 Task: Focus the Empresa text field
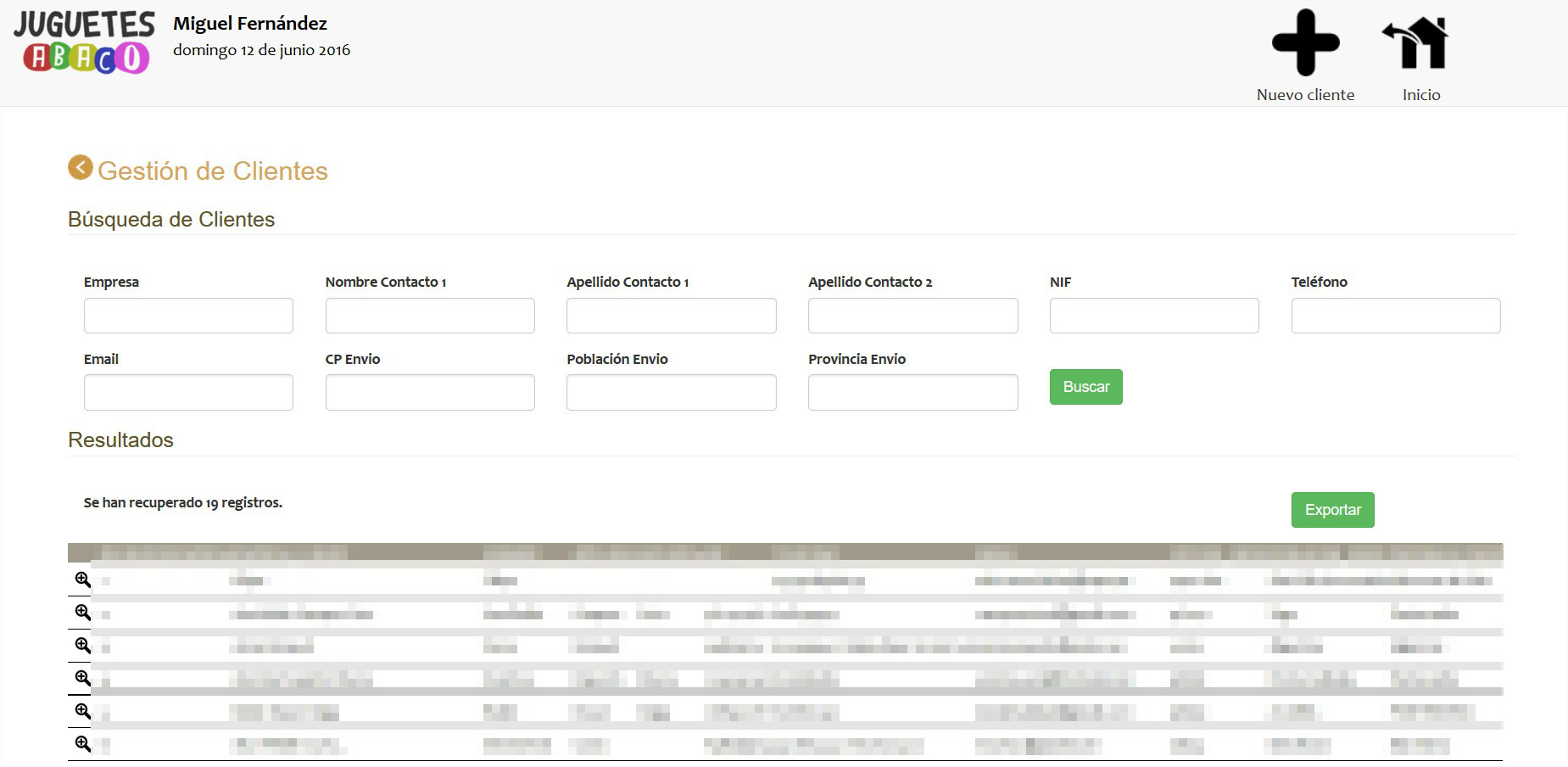click(188, 316)
